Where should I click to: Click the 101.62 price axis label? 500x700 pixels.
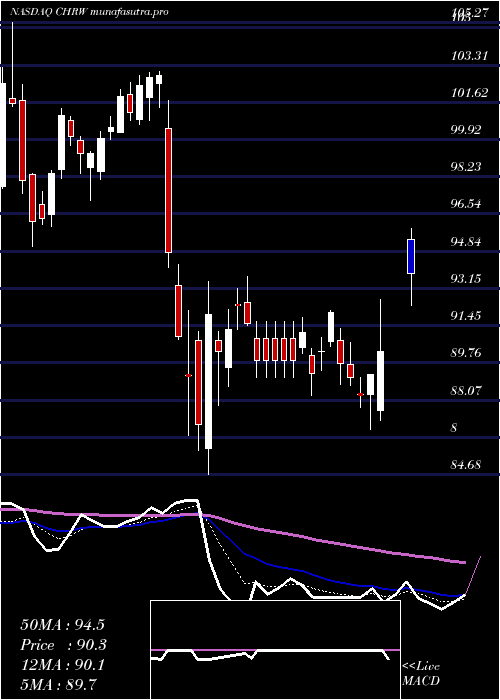tap(469, 93)
